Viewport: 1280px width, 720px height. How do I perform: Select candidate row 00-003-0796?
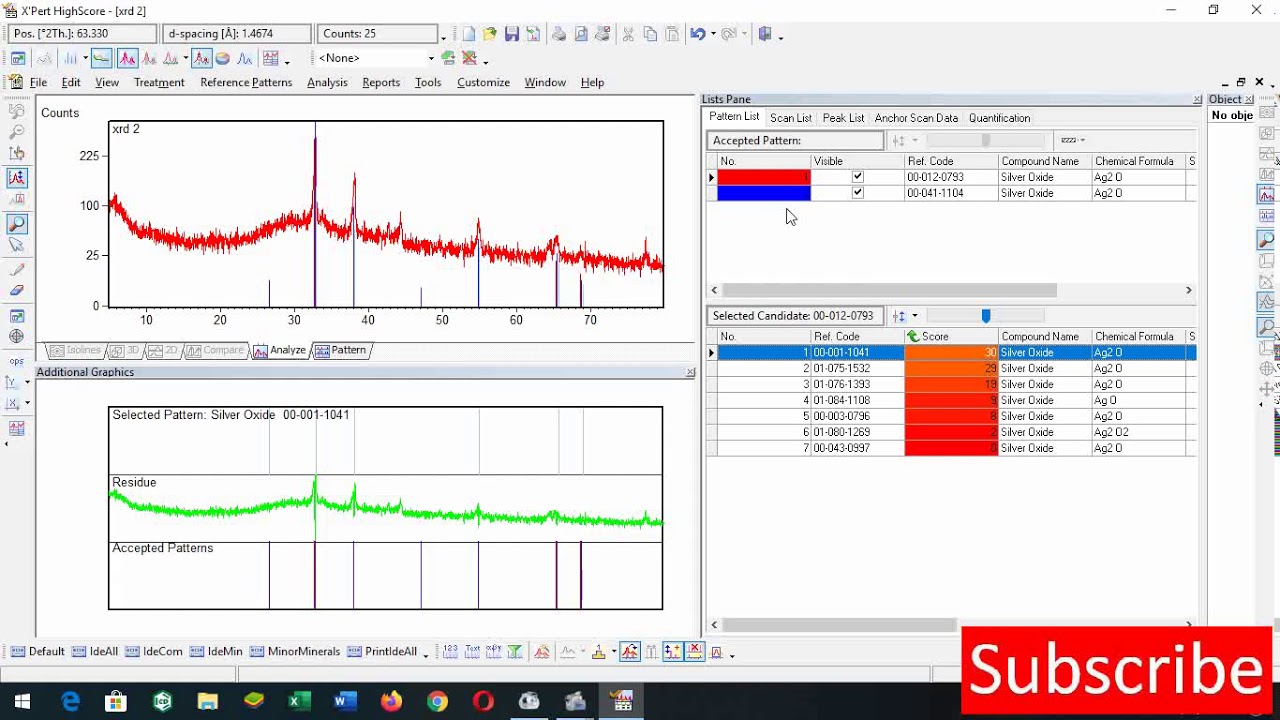pos(951,416)
